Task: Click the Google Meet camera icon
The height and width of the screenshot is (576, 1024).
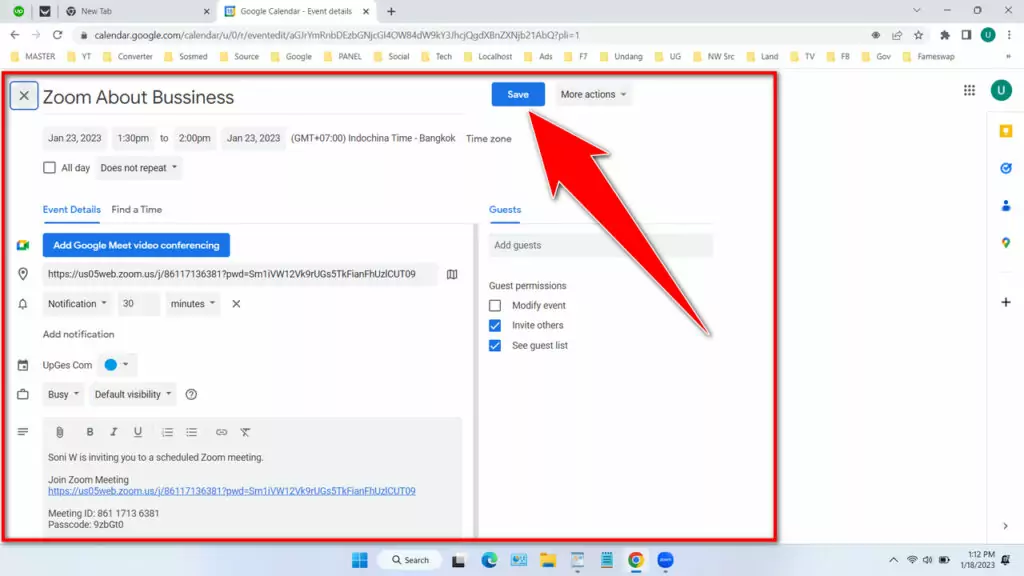Action: click(23, 246)
